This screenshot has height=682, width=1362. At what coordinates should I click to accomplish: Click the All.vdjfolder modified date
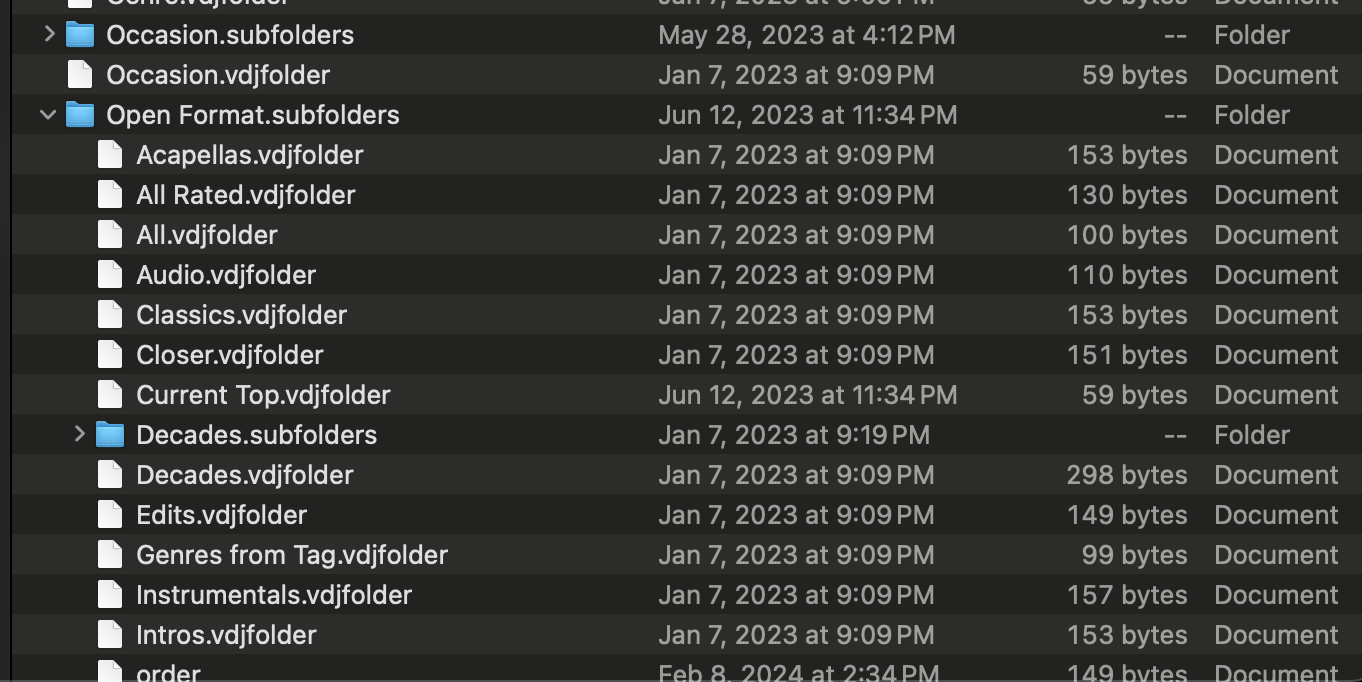pyautogui.click(x=796, y=235)
